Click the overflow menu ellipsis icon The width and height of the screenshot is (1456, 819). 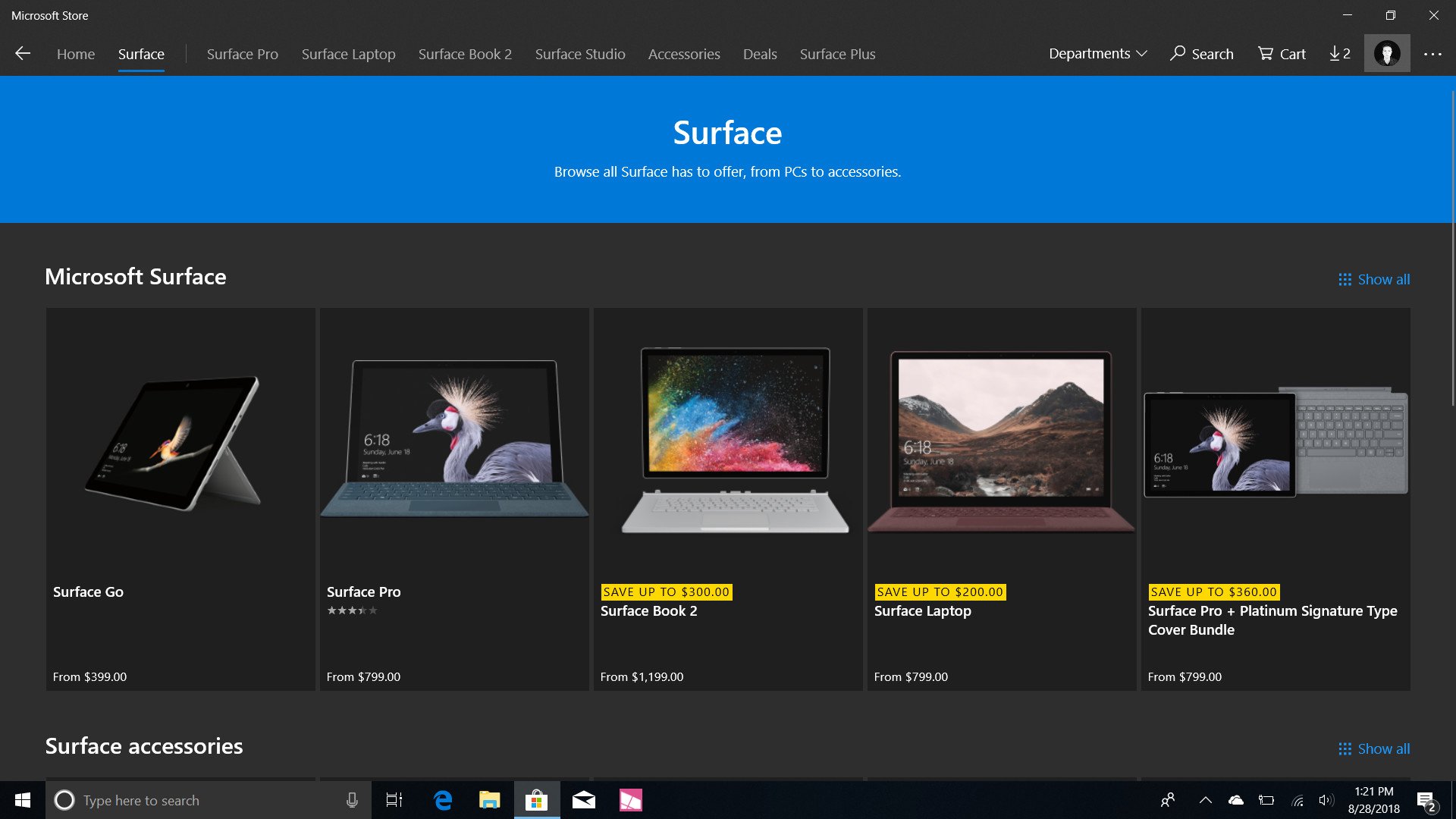pos(1430,54)
